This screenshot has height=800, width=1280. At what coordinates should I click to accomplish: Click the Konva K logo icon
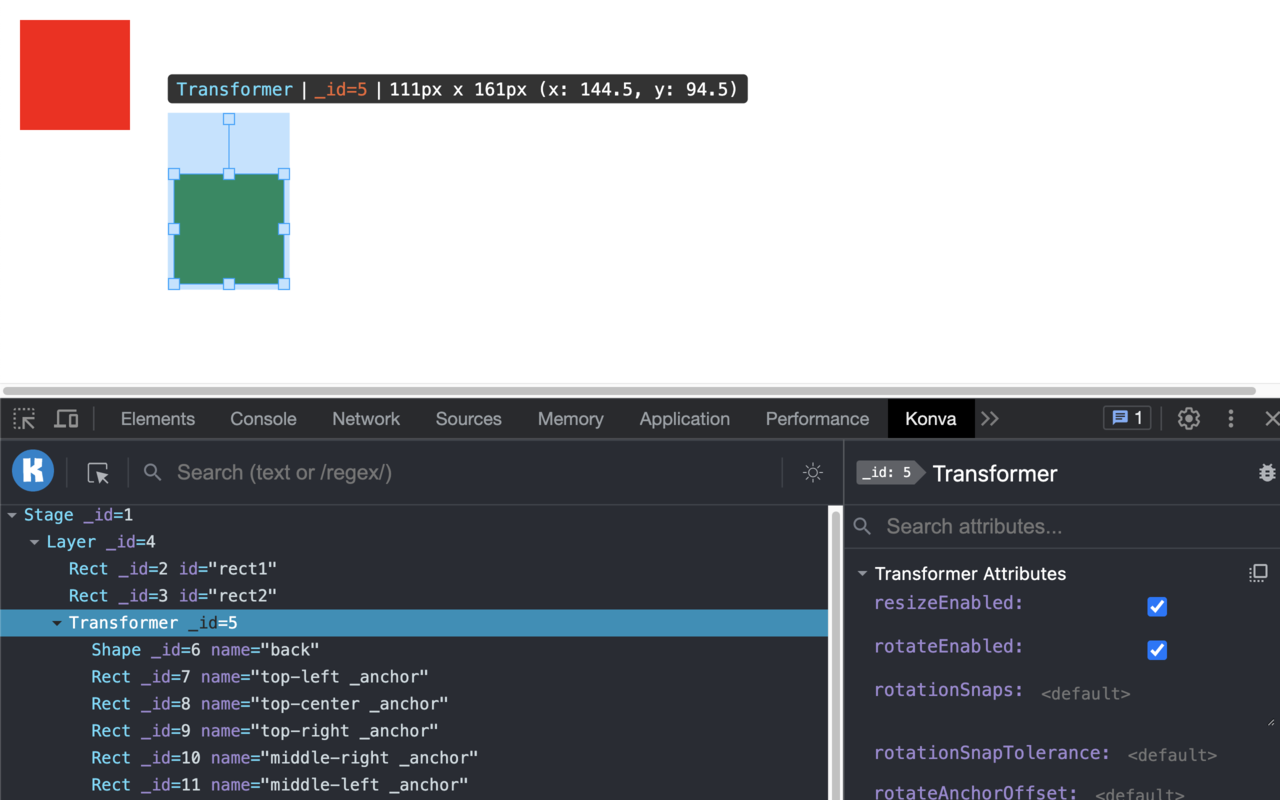[x=32, y=471]
